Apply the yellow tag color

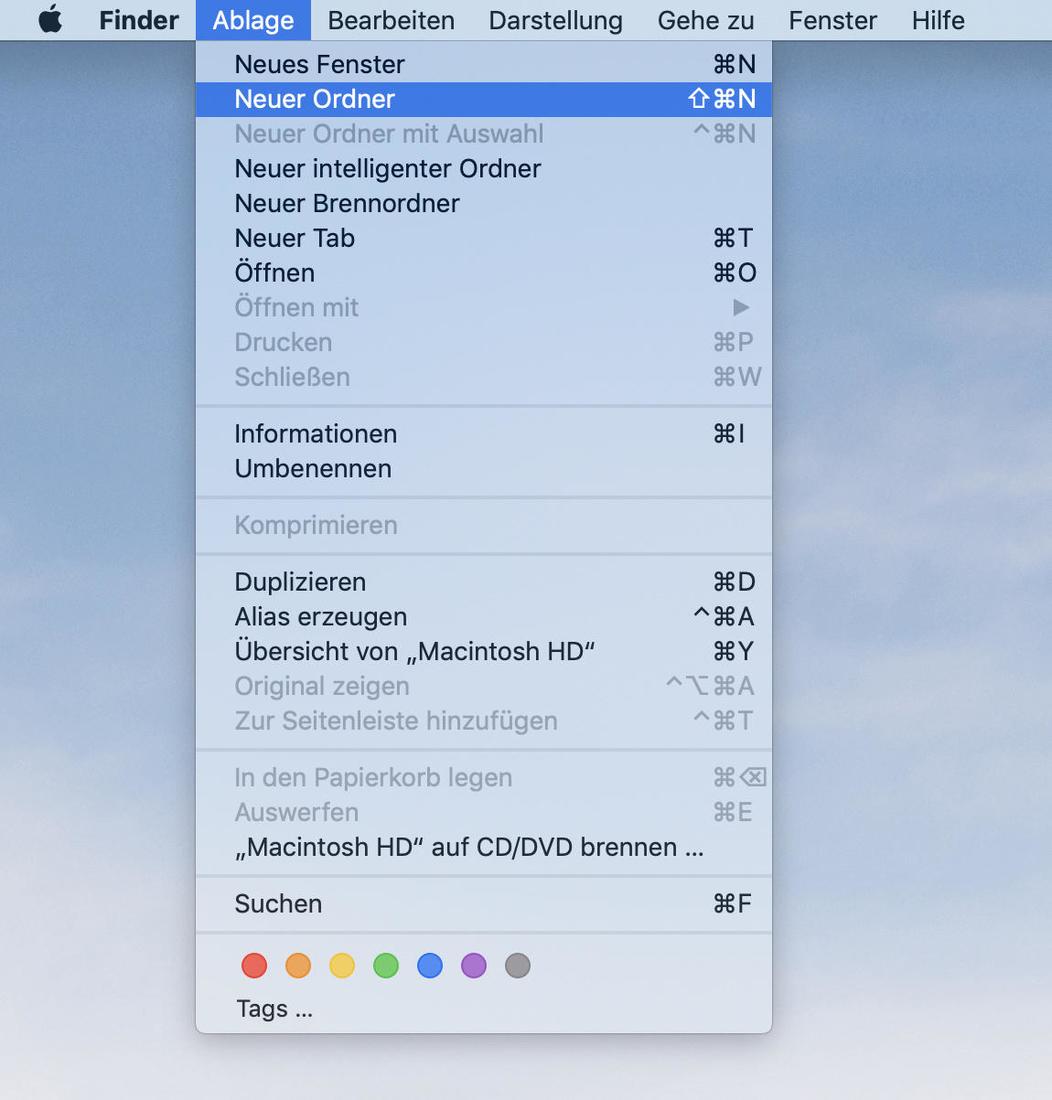(342, 965)
